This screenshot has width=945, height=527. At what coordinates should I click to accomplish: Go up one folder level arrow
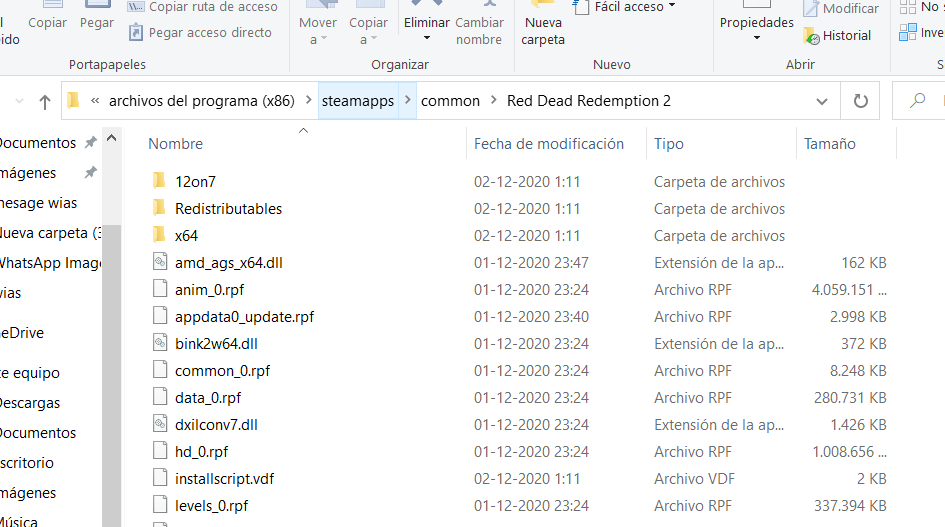point(45,101)
